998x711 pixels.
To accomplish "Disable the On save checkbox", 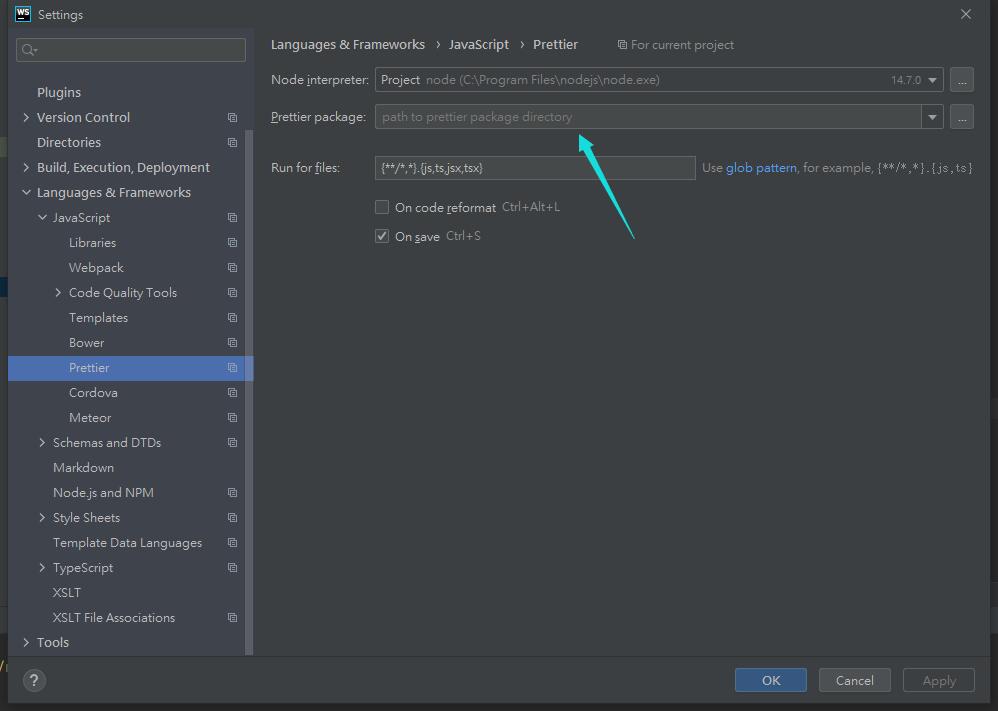I will coord(382,236).
